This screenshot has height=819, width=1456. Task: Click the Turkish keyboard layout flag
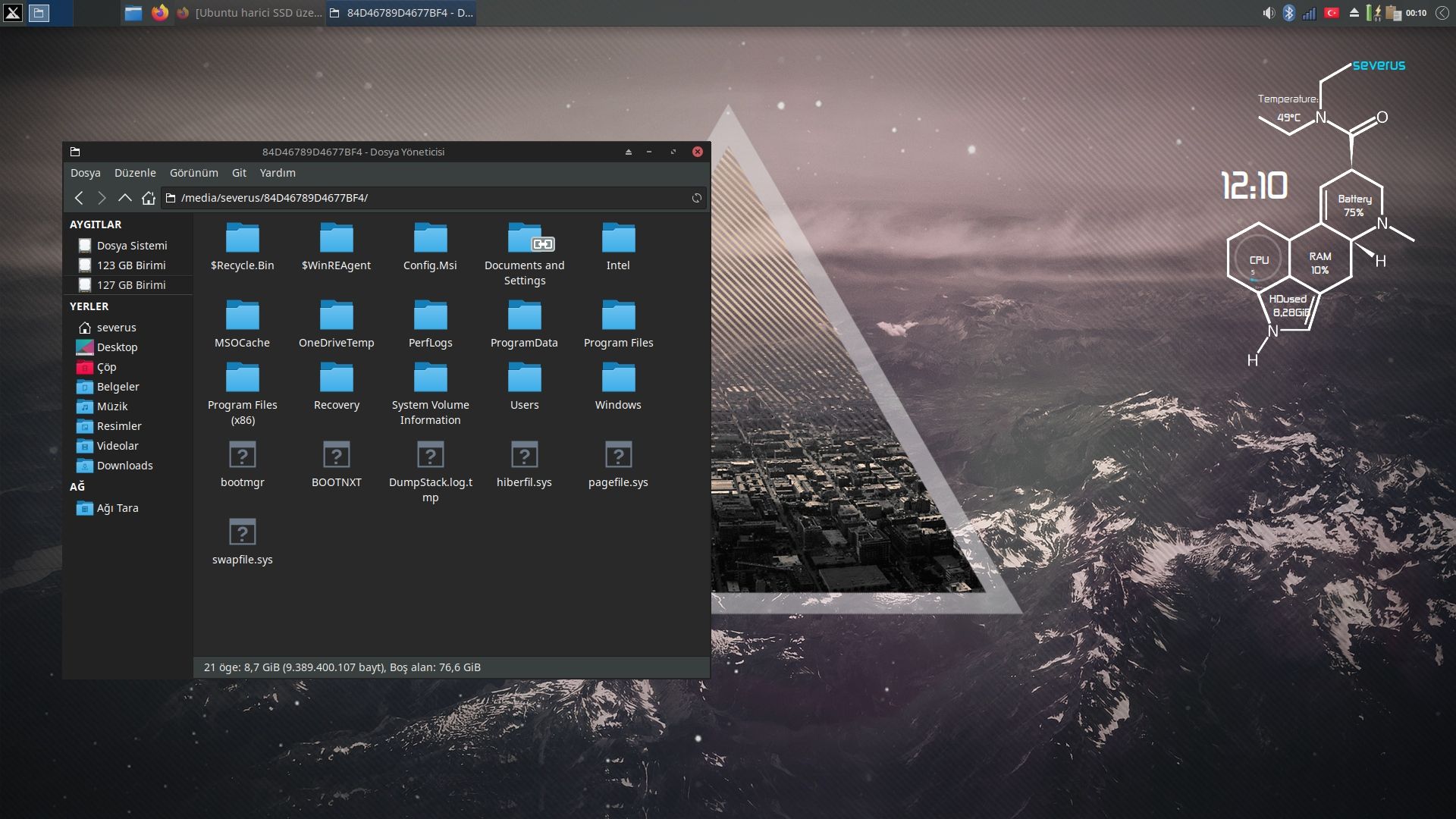[1331, 13]
